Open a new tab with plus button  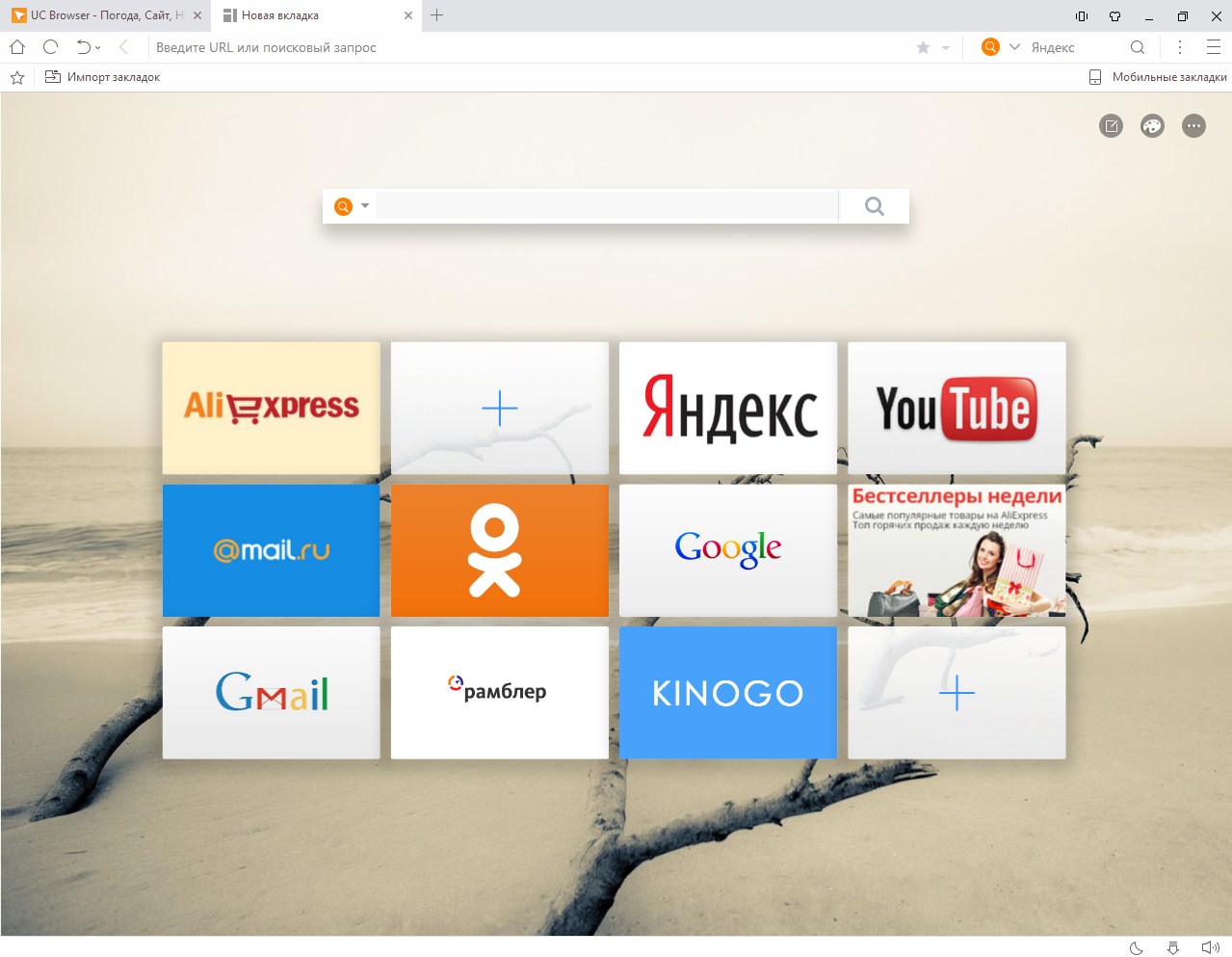436,15
